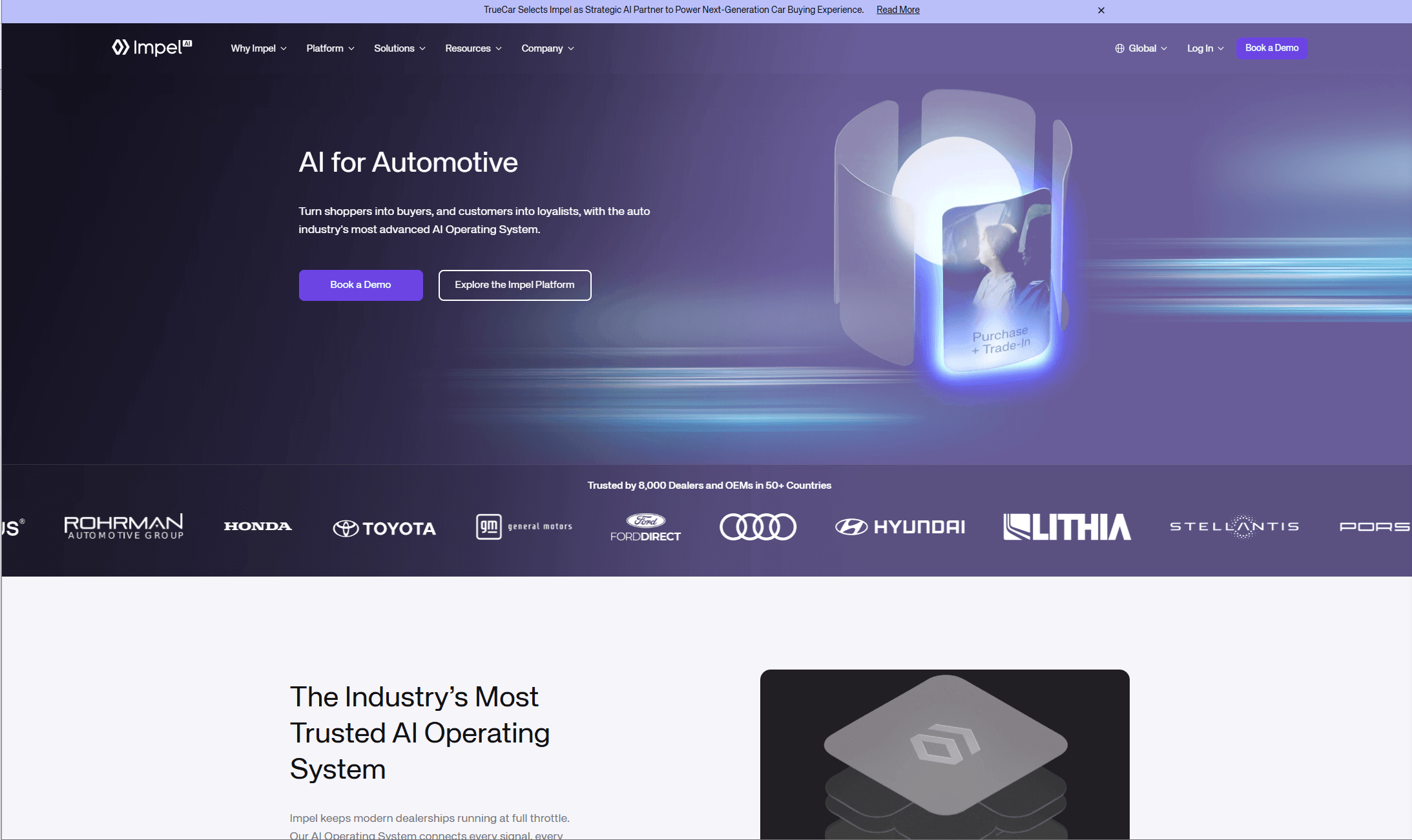Image resolution: width=1412 pixels, height=840 pixels.
Task: Click 'TrueCar Selects Impel' announcement text
Action: tap(674, 10)
